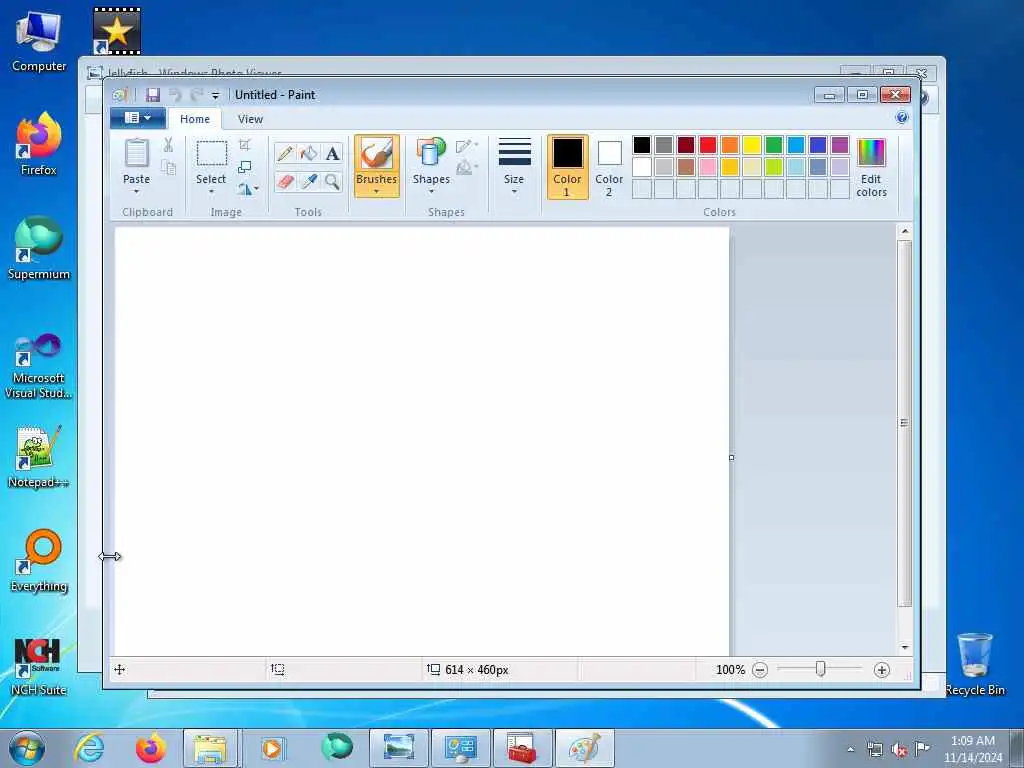Click zoom in plus button

[882, 670]
